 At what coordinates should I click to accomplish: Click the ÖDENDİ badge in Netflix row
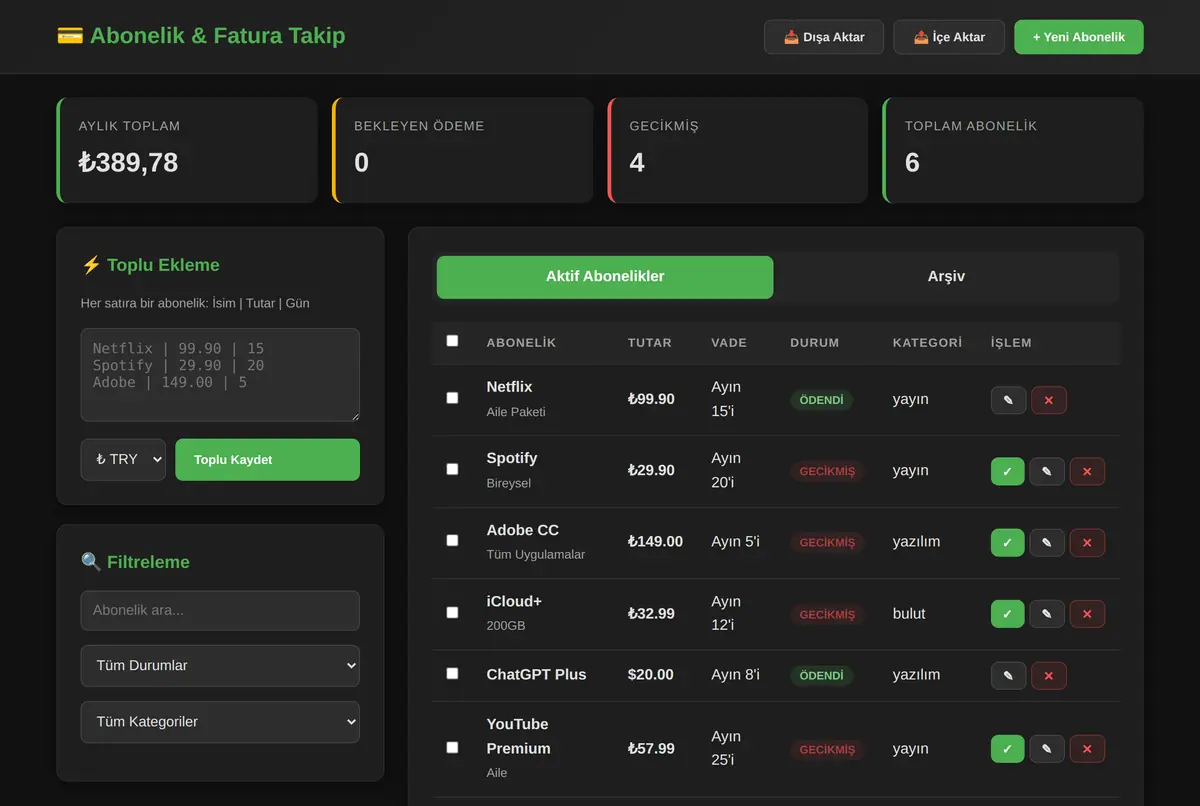821,400
